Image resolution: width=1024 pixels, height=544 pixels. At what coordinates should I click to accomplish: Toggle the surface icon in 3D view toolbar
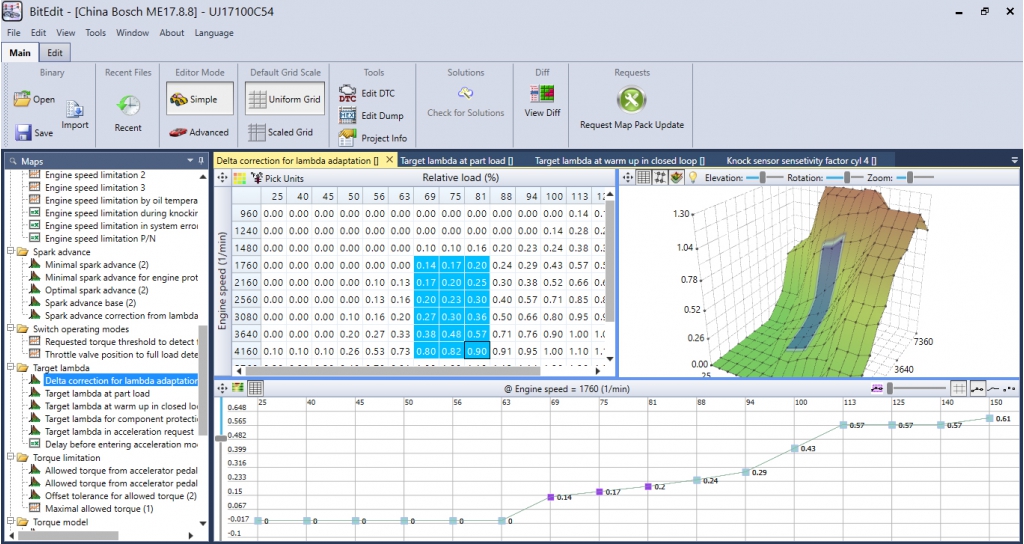(676, 177)
